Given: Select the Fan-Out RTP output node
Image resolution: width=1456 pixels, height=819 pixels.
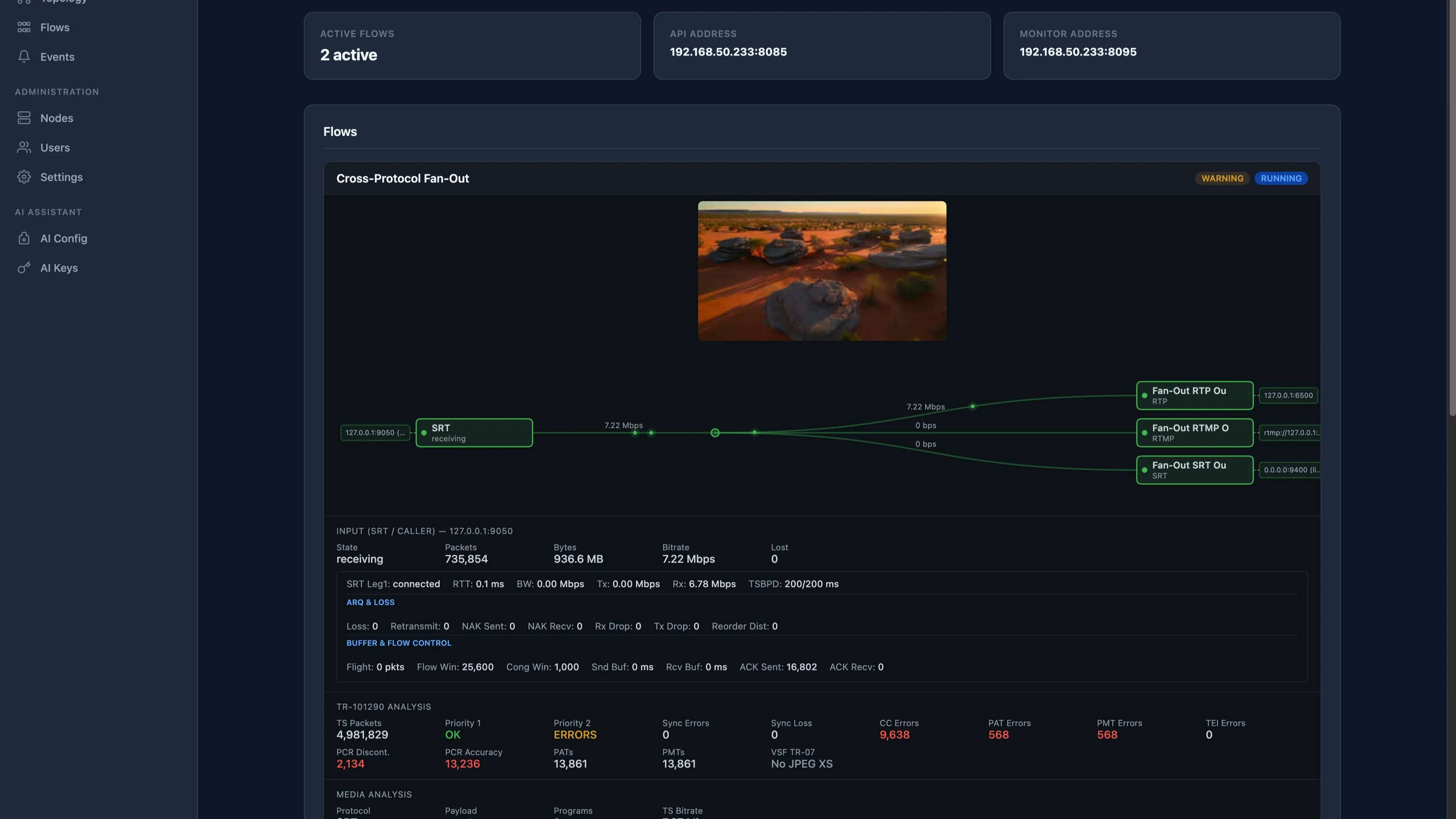Looking at the screenshot, I should 1194,396.
